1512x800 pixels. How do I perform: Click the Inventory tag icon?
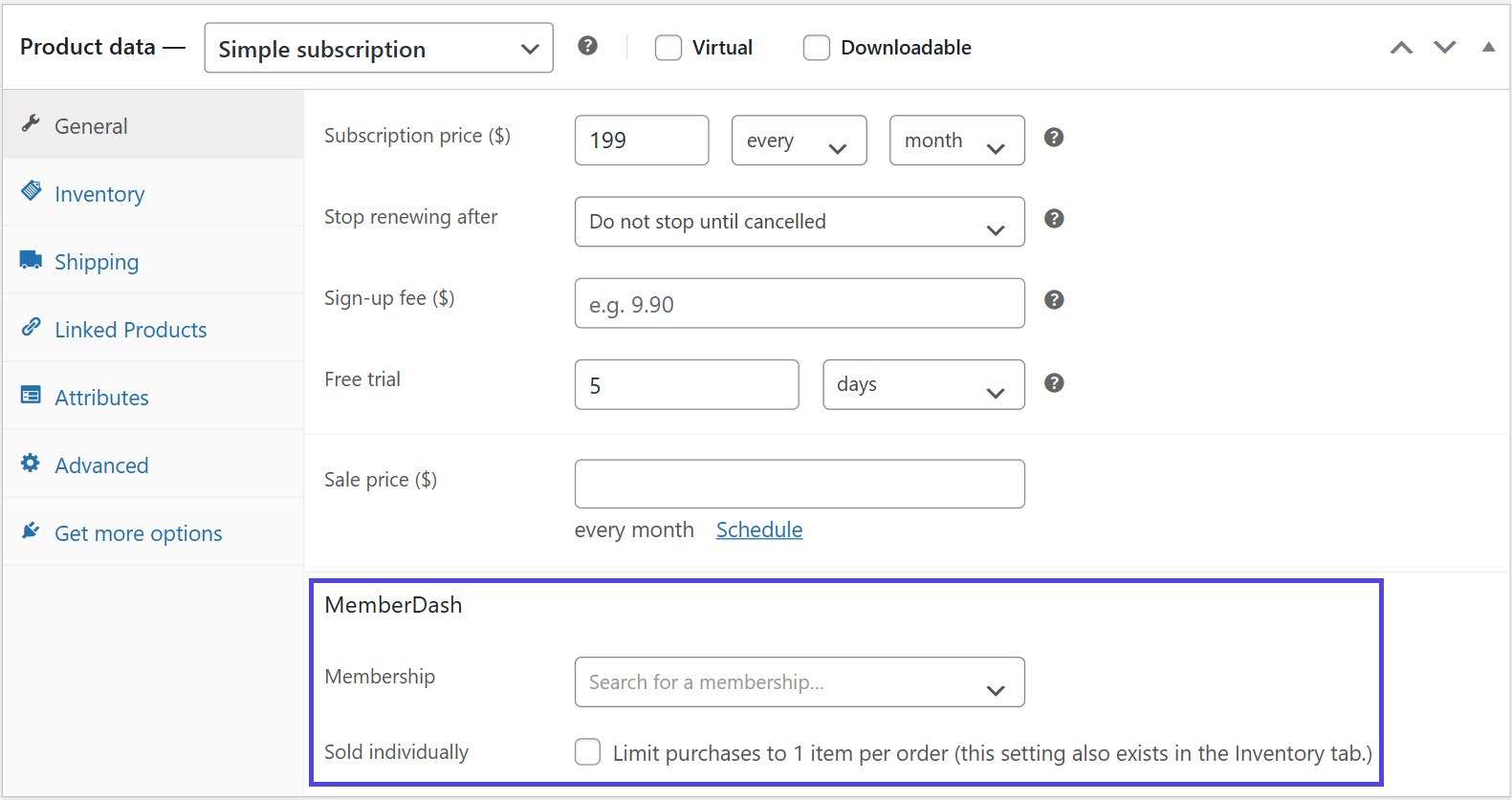coord(31,190)
